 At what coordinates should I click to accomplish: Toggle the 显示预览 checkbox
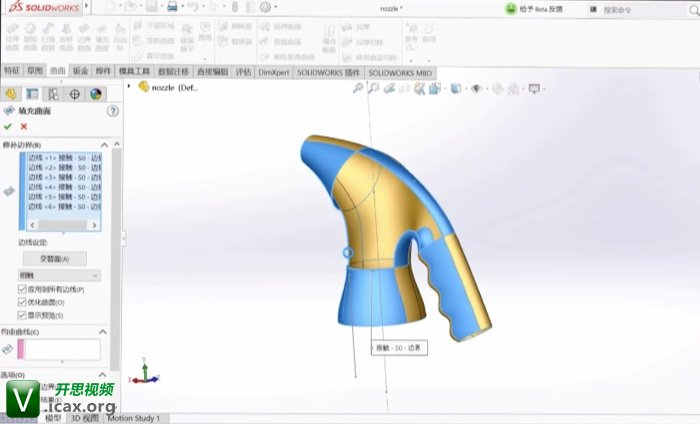click(x=22, y=315)
